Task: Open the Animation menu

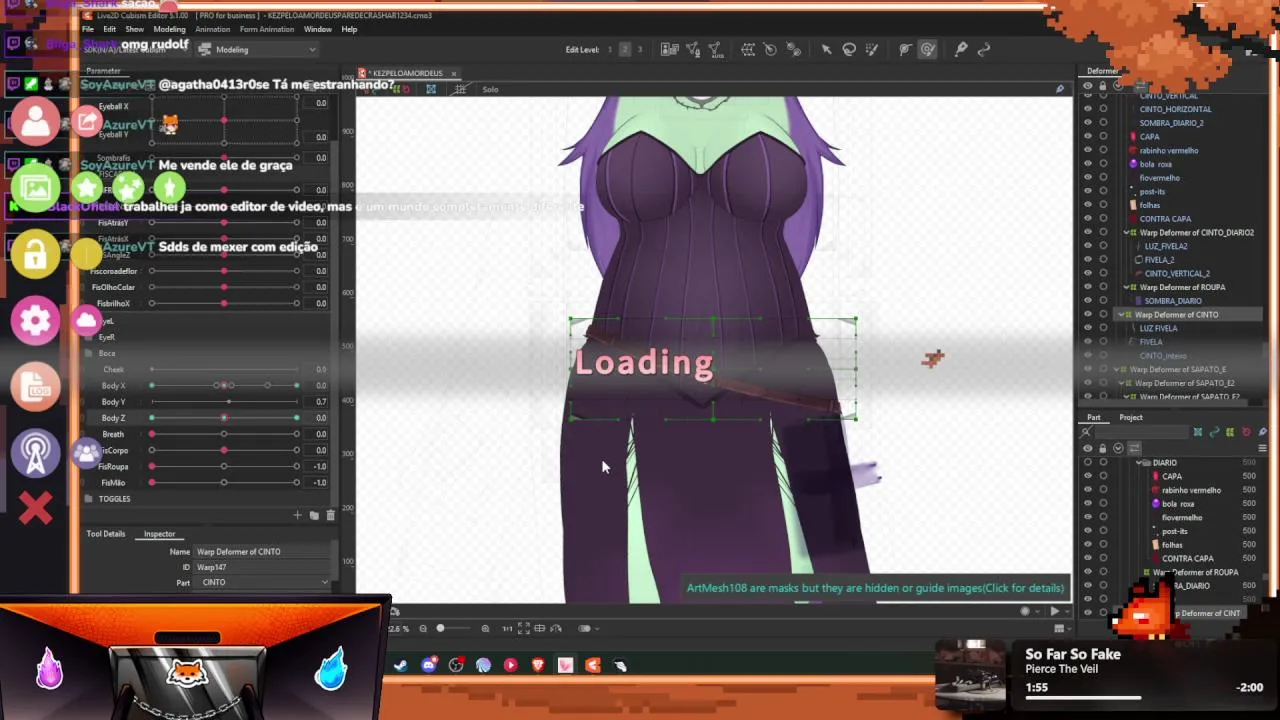Action: click(x=212, y=29)
